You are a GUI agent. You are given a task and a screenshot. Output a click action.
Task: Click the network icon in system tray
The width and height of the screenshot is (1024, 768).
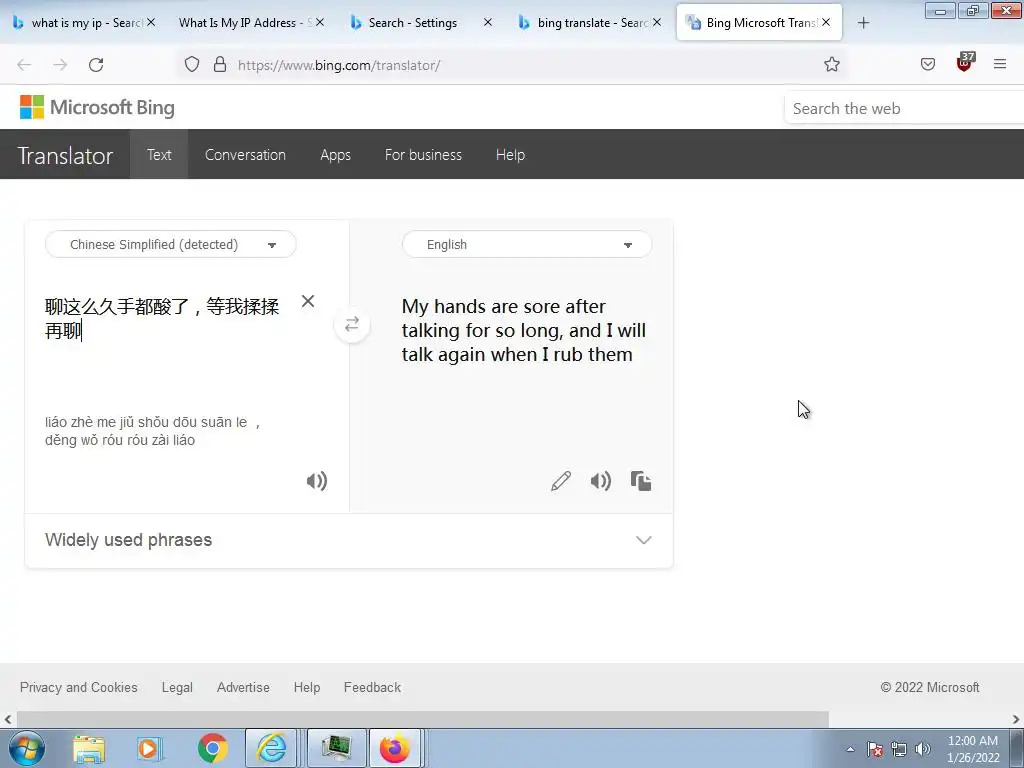pyautogui.click(x=899, y=749)
